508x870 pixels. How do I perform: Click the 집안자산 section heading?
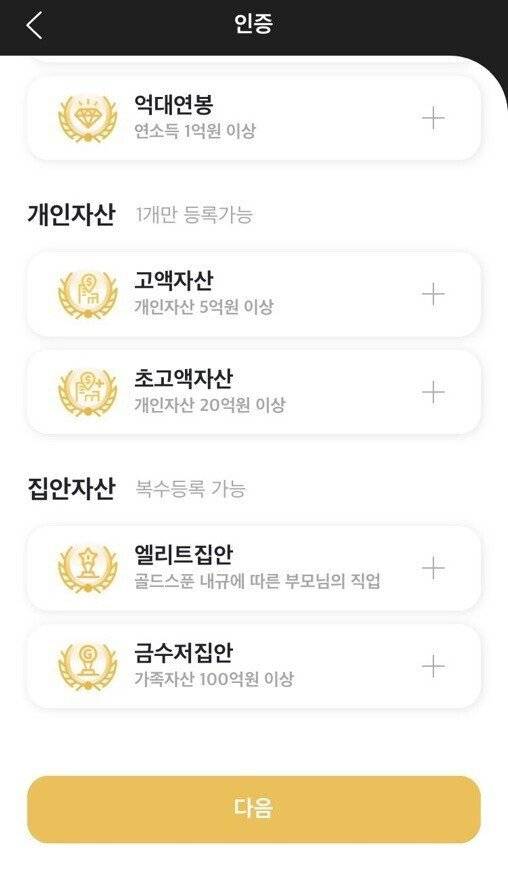[72, 489]
